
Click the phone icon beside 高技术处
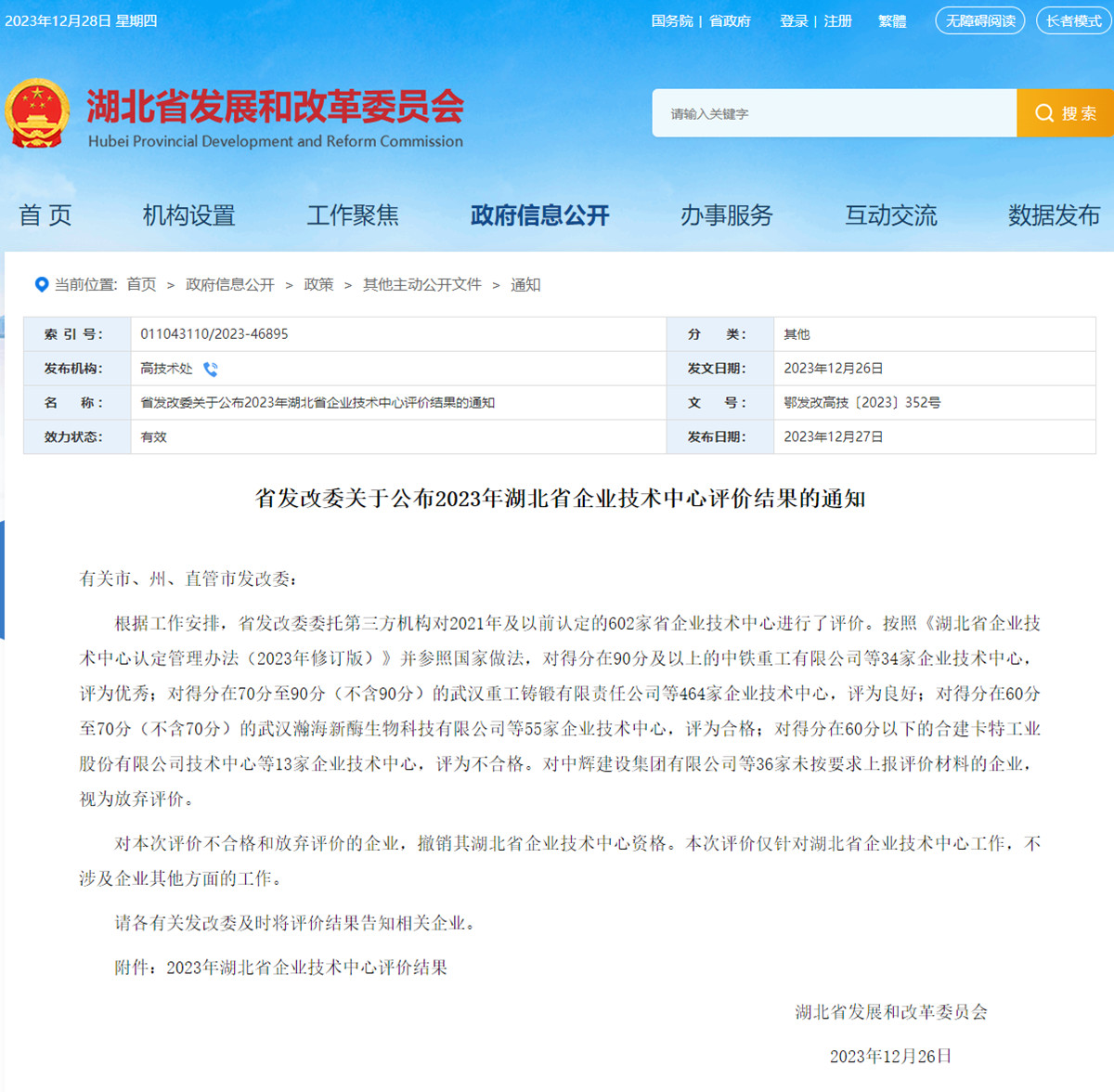click(211, 368)
